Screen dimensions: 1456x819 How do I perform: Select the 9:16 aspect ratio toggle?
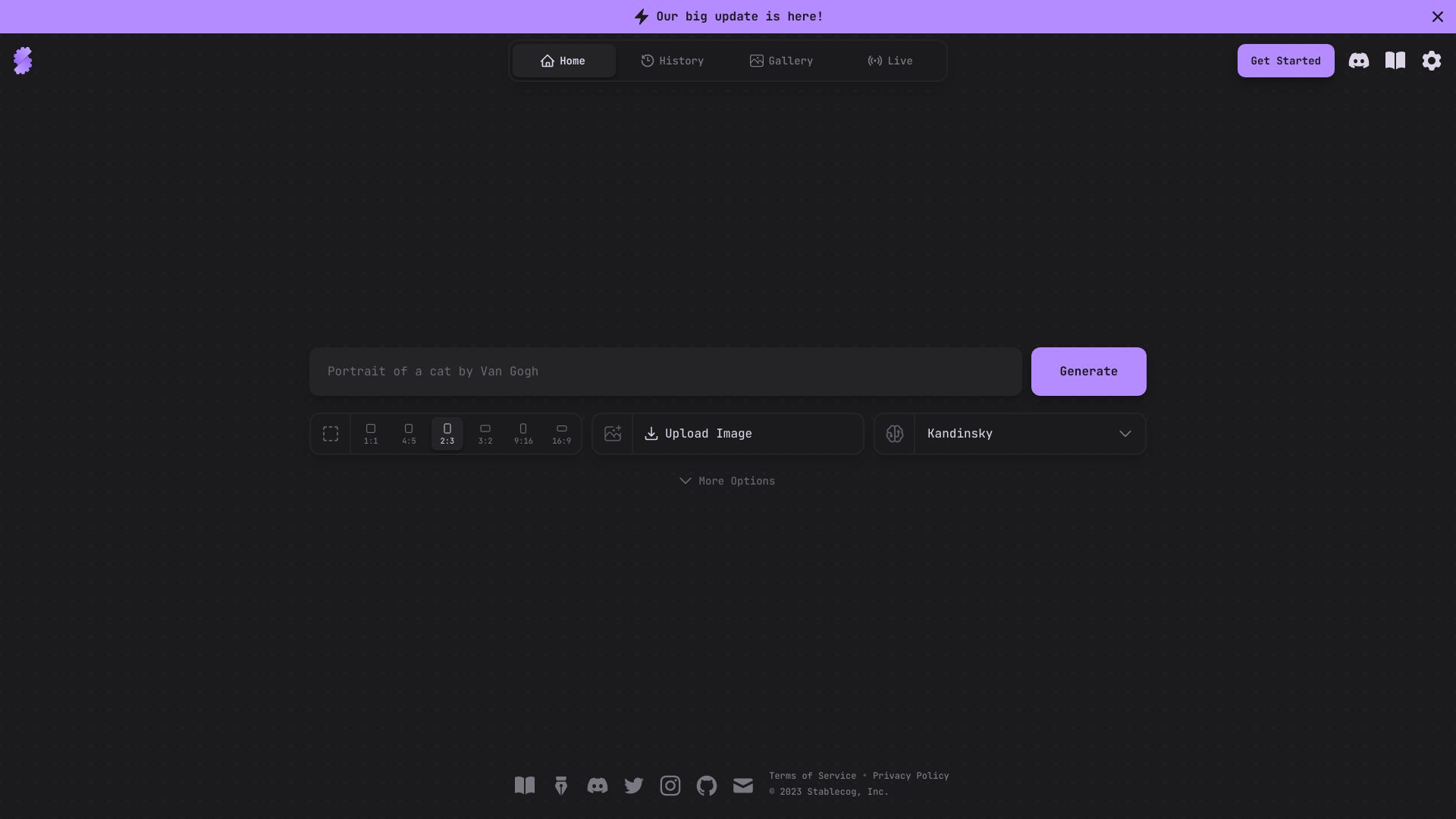pos(523,433)
